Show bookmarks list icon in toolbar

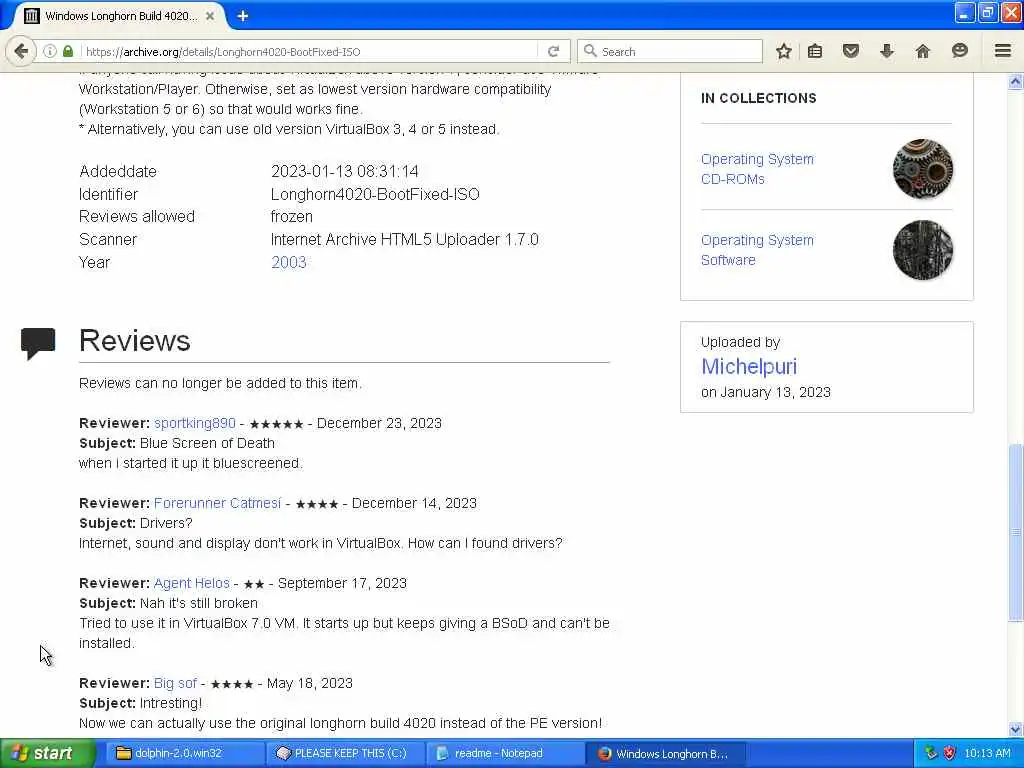(x=815, y=51)
